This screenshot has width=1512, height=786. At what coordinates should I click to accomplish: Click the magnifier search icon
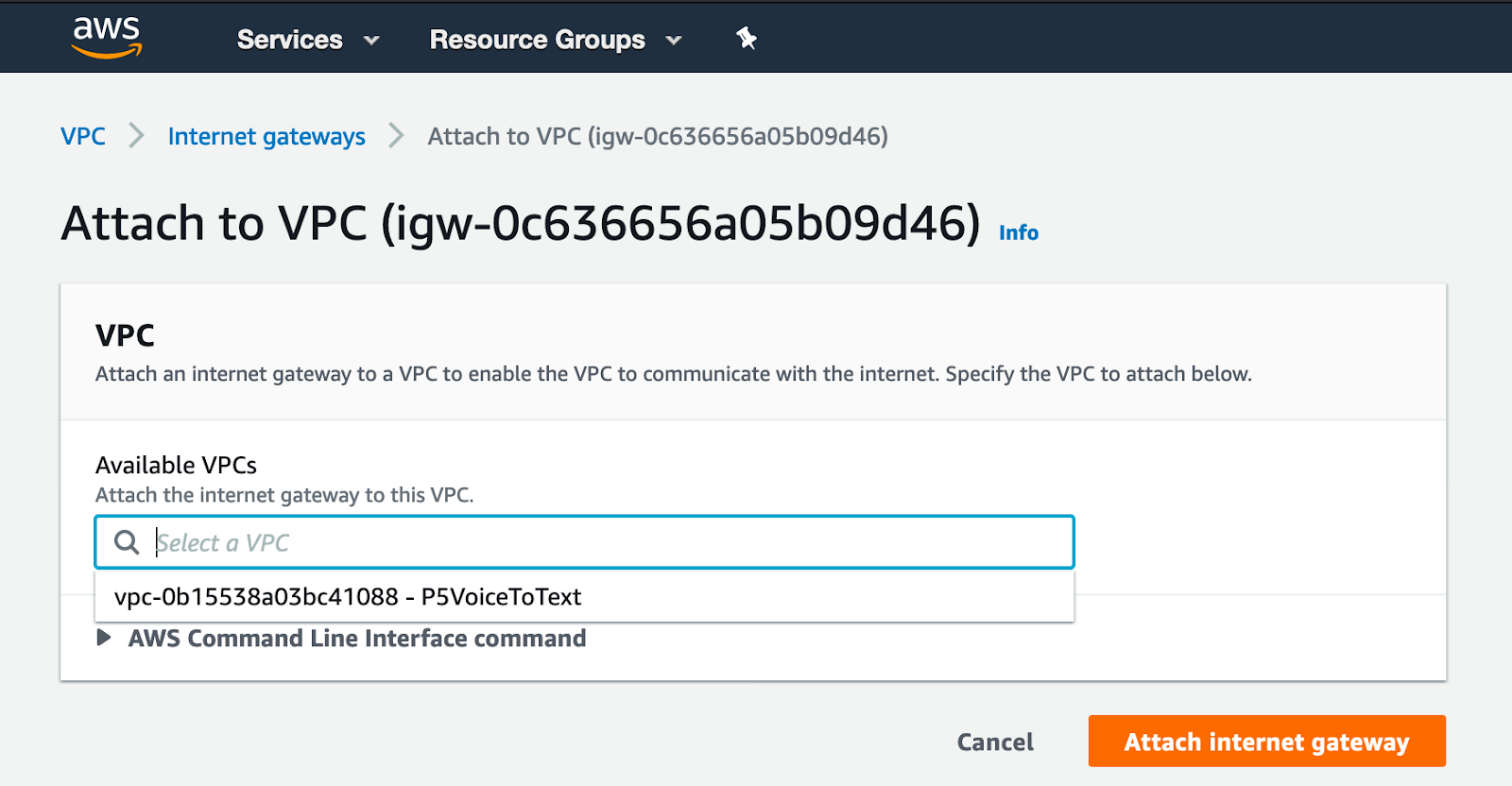click(x=127, y=542)
